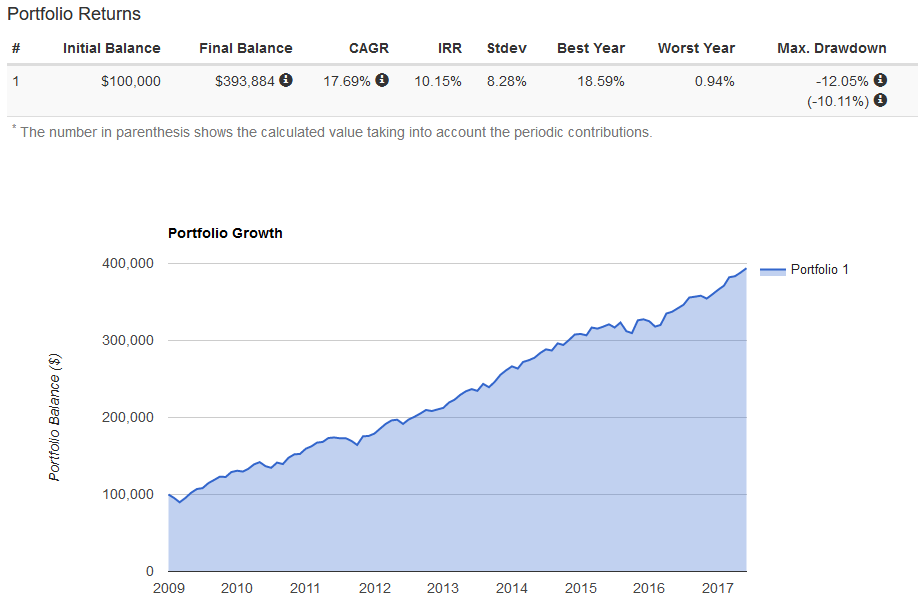Click the Initial Balance column header
This screenshot has height=603, width=918.
(x=111, y=48)
